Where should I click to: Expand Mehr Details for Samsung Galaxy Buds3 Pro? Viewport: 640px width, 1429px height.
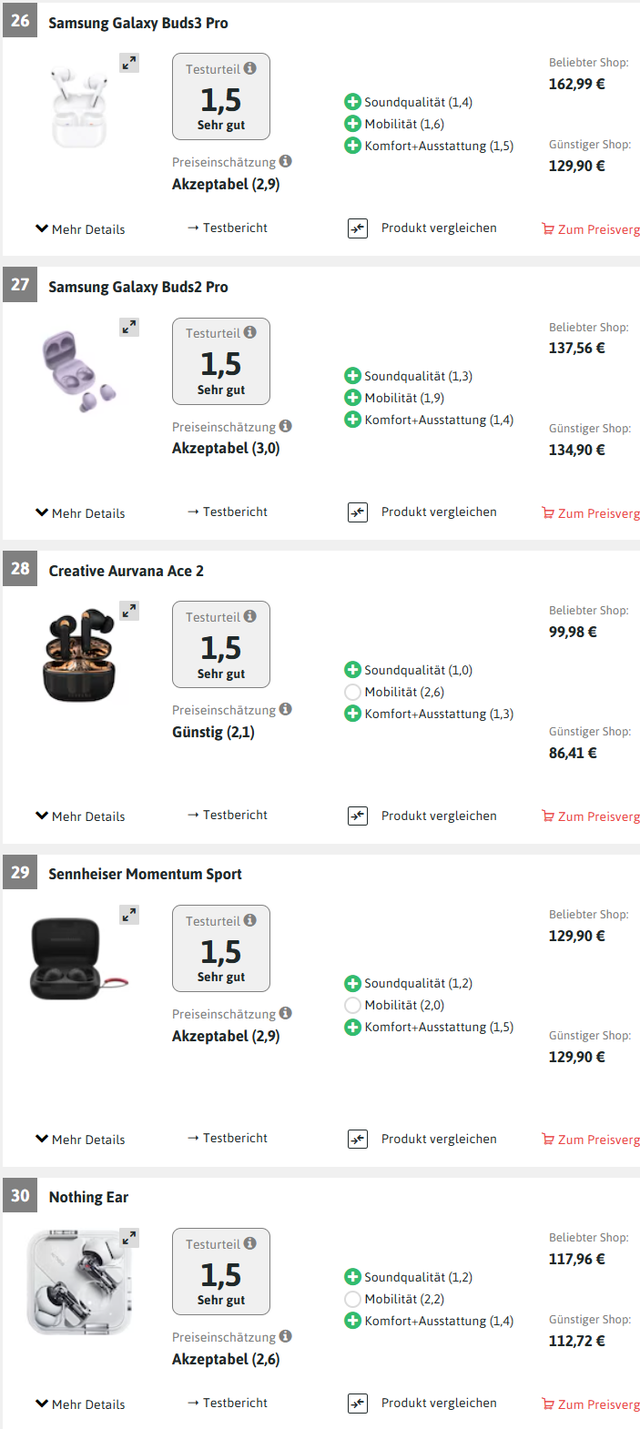point(80,229)
